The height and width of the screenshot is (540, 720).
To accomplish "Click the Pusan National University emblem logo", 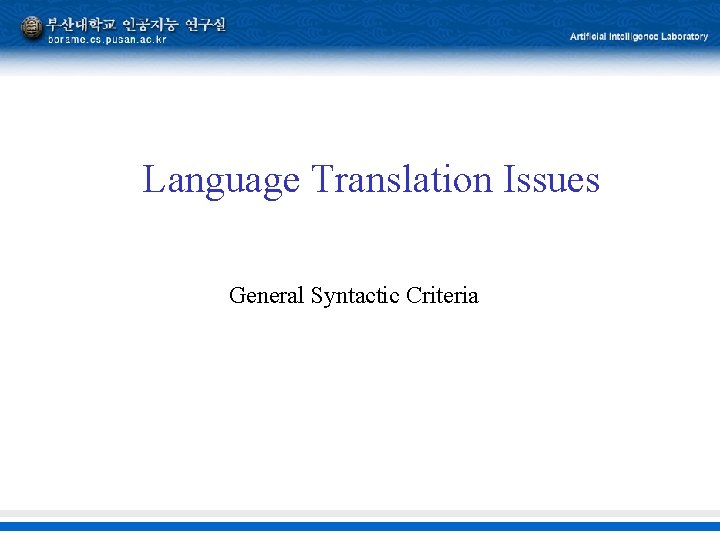I will pyautogui.click(x=32, y=28).
